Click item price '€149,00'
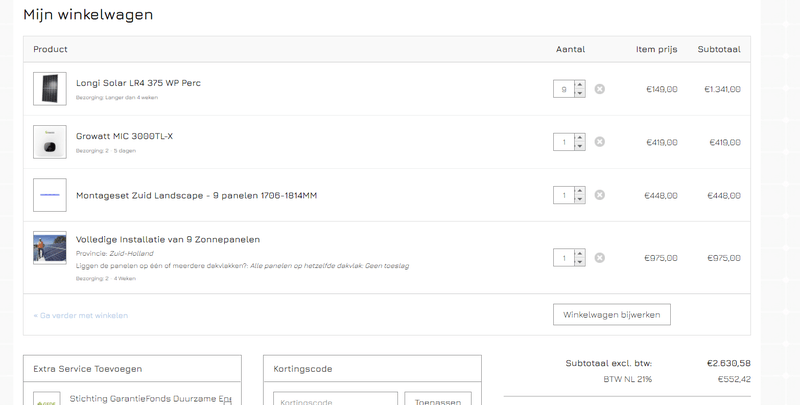 (x=662, y=89)
